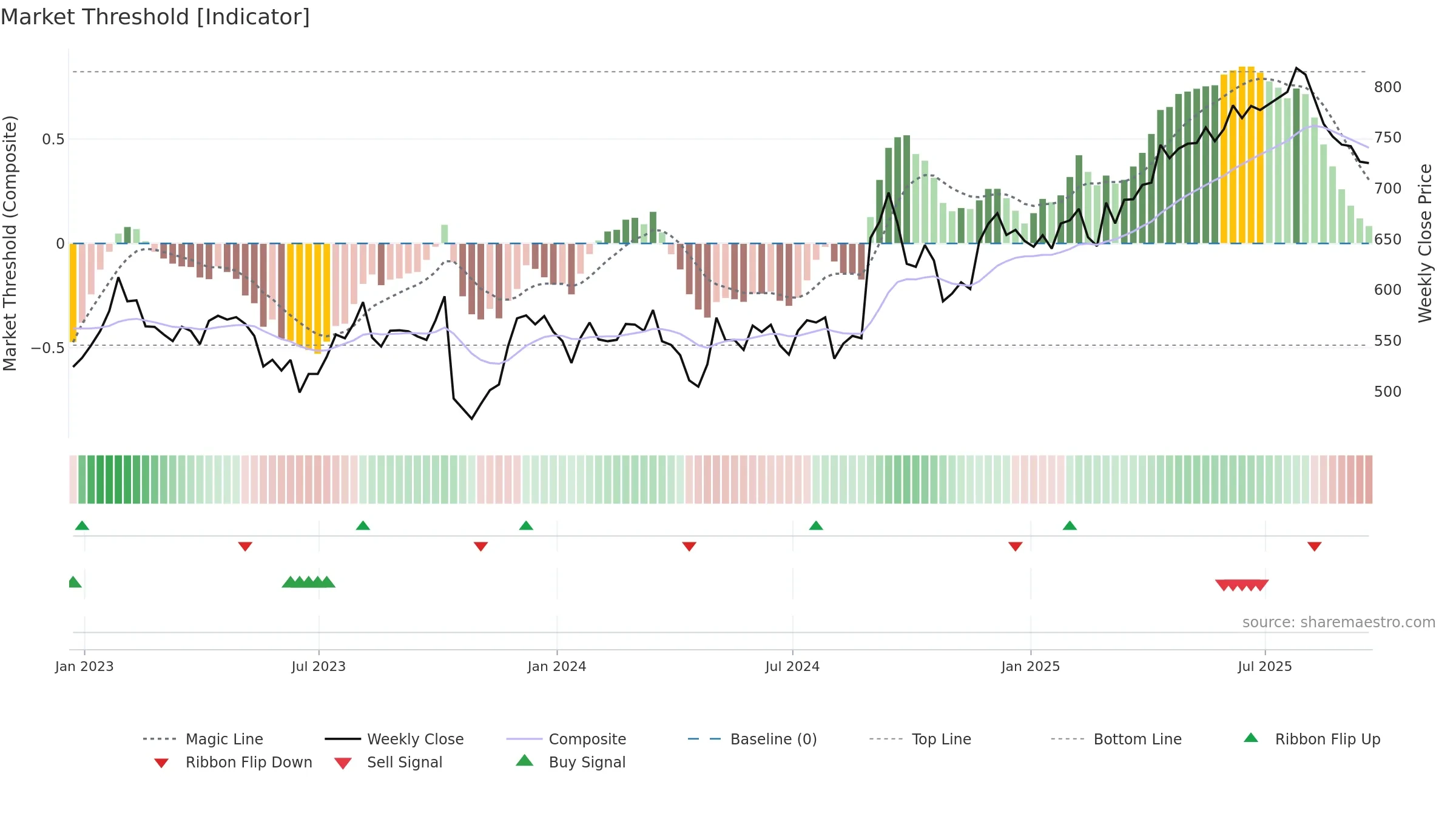
Task: Click the Ribbon Flip Down marker before Jan 2024
Action: [x=480, y=547]
